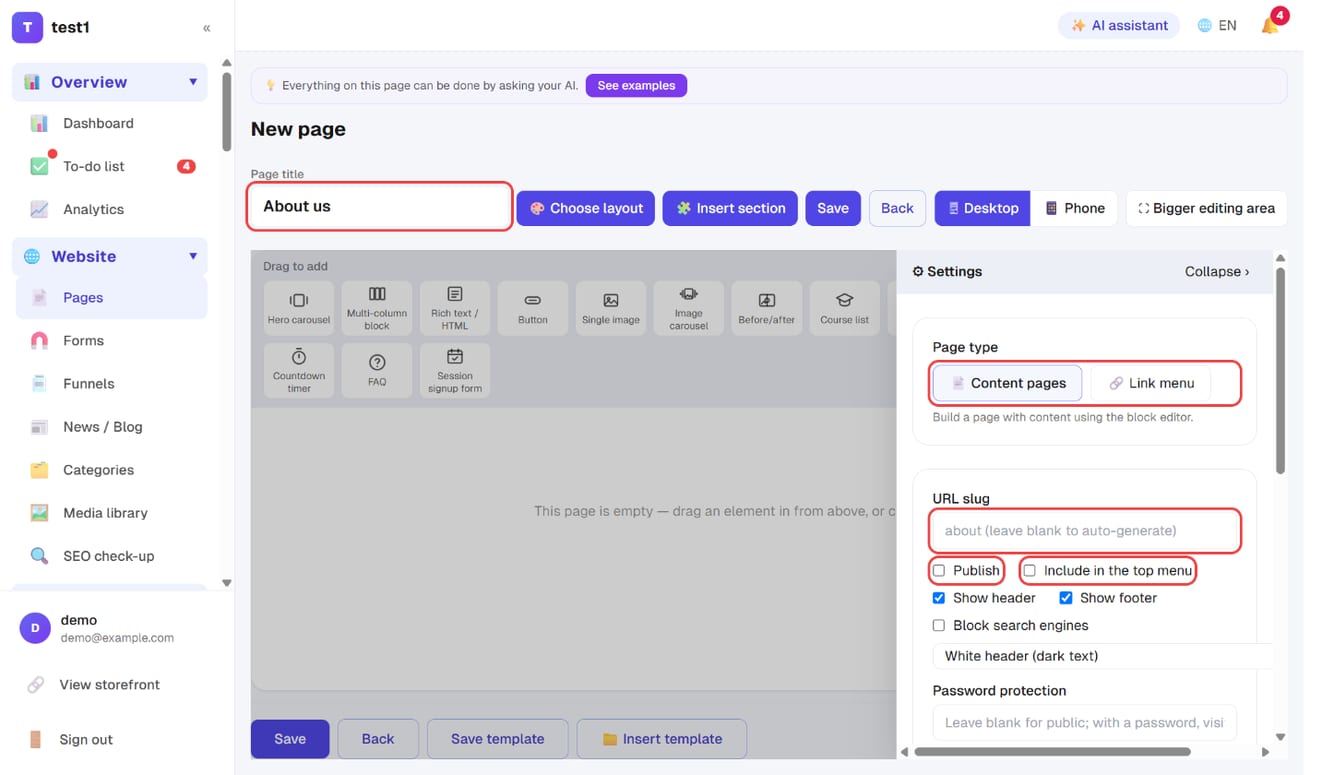Click the Hero carousel block icon

coord(298,307)
